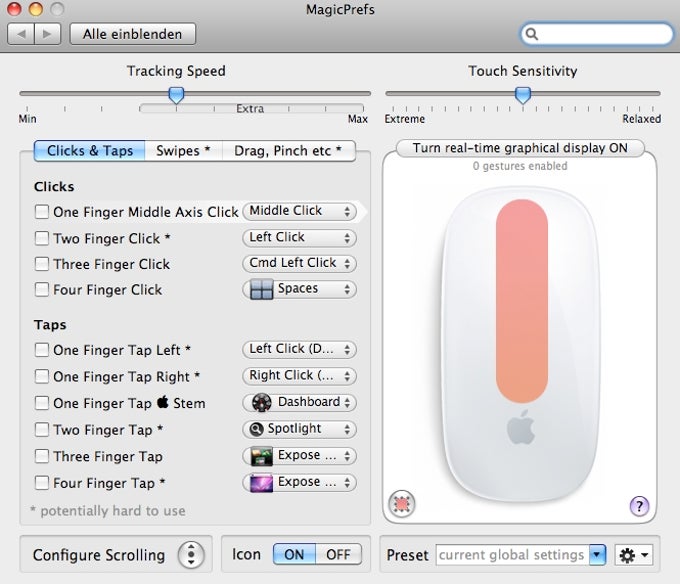Open the Left Click (D... dropdown
This screenshot has width=680, height=584.
[299, 349]
